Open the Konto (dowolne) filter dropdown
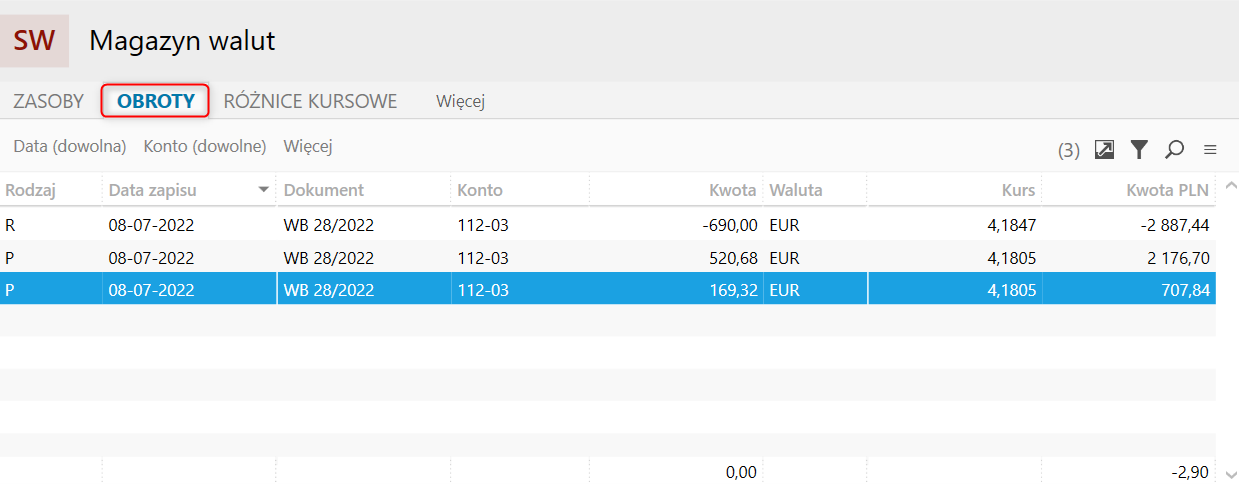 (205, 146)
